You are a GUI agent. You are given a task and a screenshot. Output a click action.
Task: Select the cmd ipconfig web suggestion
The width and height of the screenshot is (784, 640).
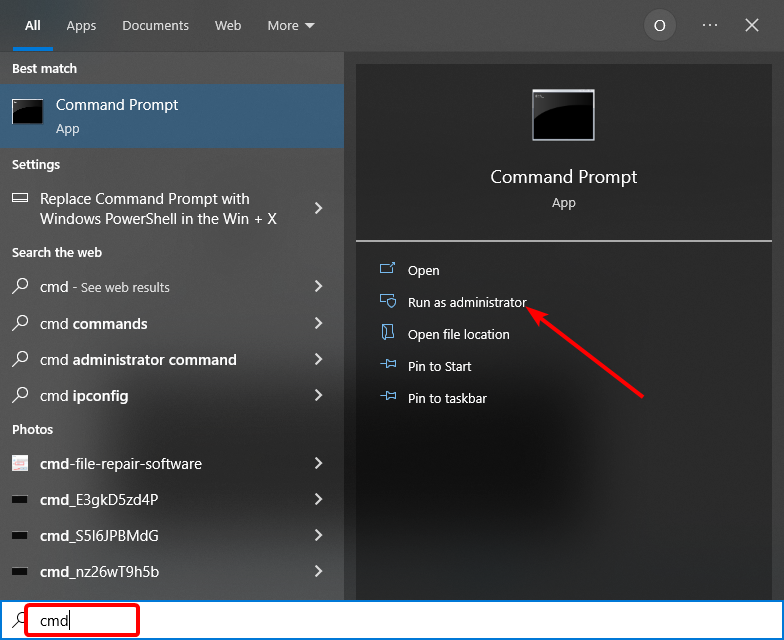tap(84, 396)
